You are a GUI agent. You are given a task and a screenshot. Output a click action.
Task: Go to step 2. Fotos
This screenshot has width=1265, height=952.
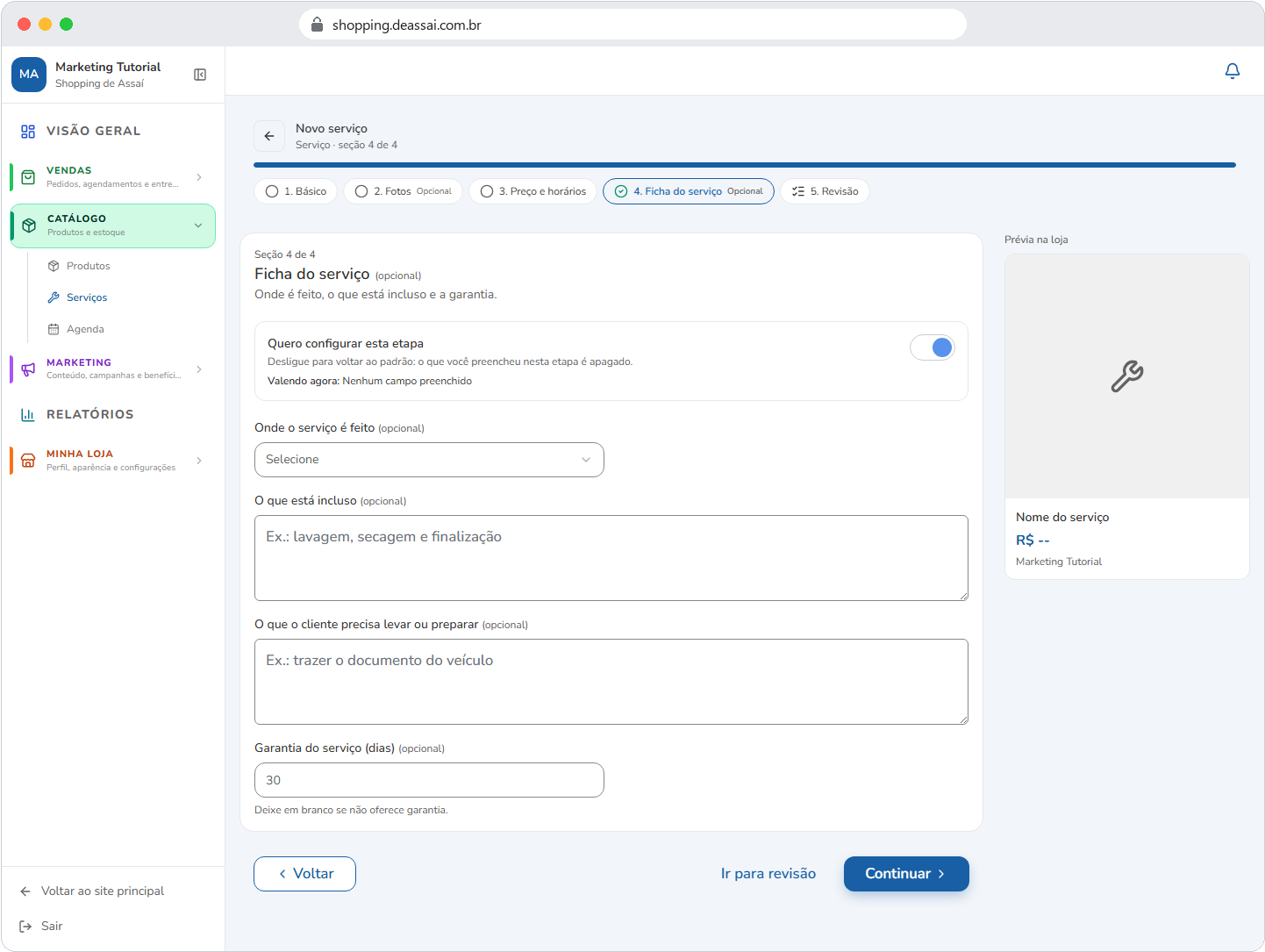404,191
